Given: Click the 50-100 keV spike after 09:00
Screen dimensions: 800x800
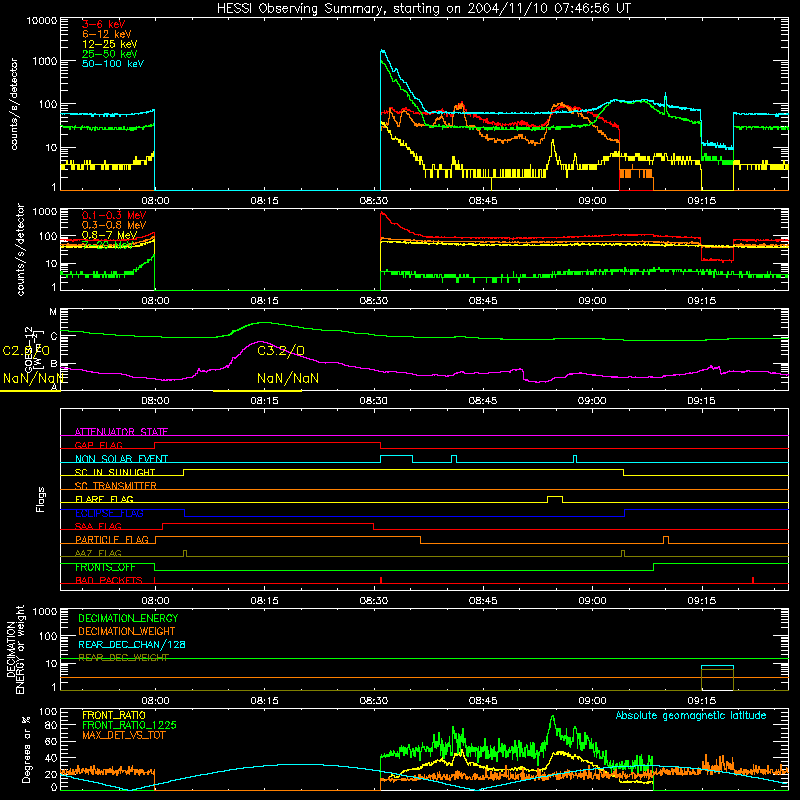Looking at the screenshot, I should tap(665, 99).
